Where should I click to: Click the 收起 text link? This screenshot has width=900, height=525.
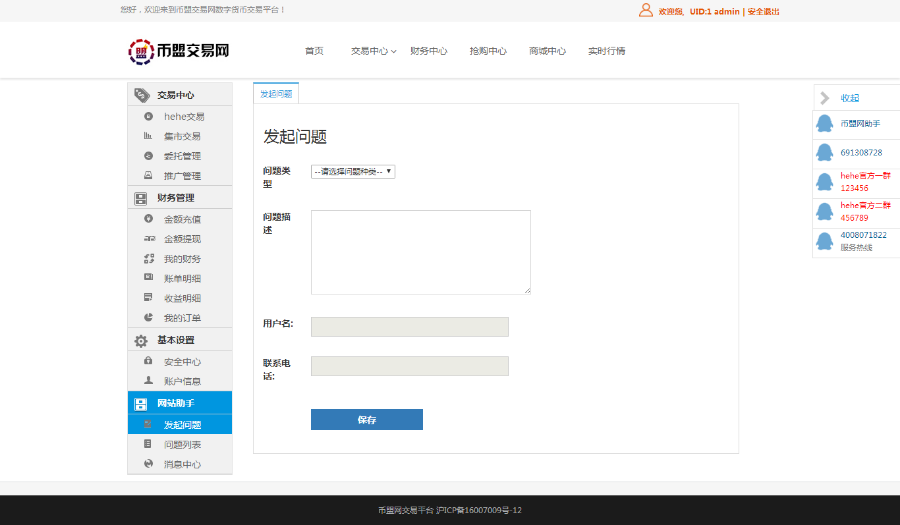[x=849, y=98]
